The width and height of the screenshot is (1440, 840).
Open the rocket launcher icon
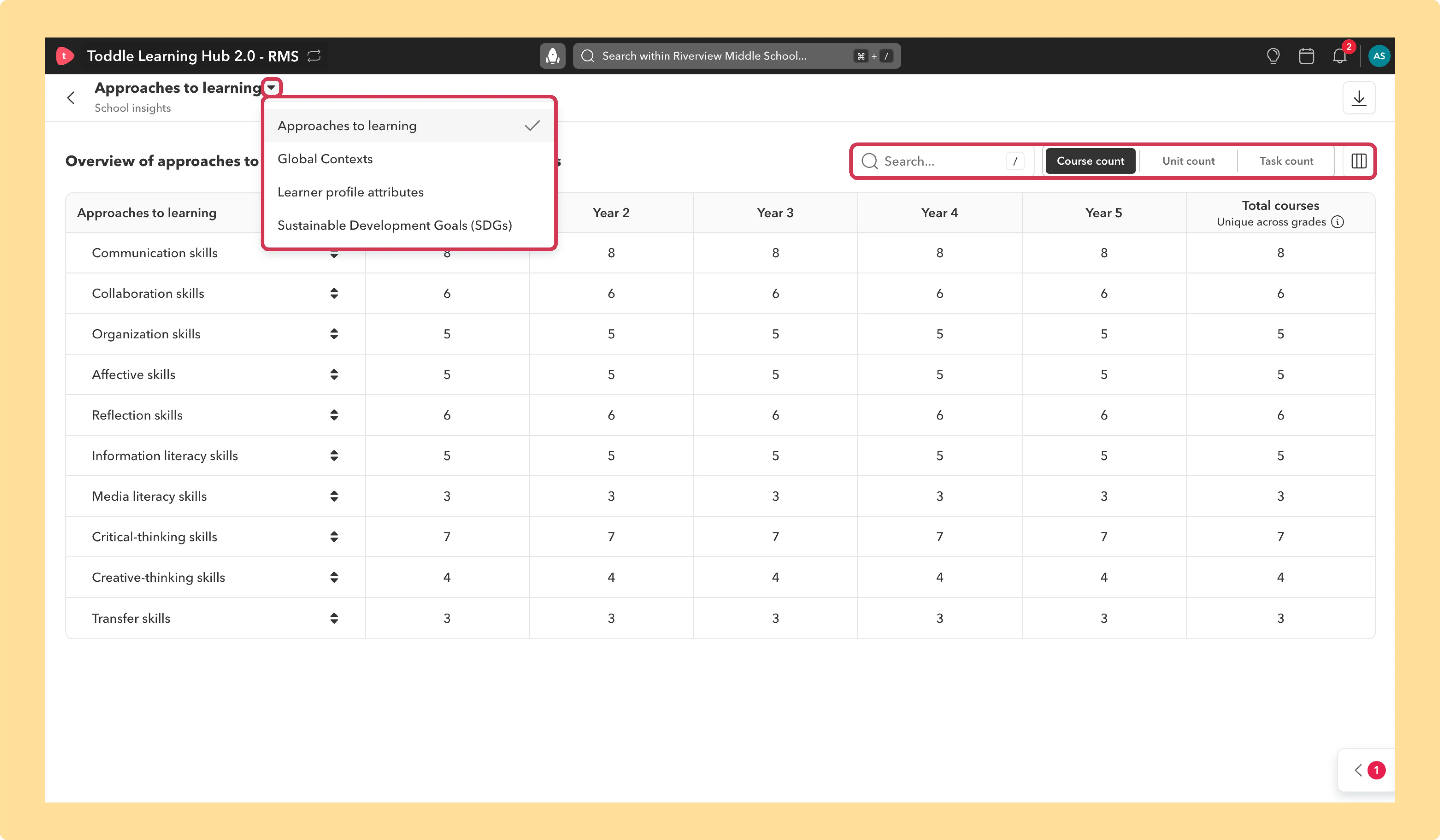553,56
